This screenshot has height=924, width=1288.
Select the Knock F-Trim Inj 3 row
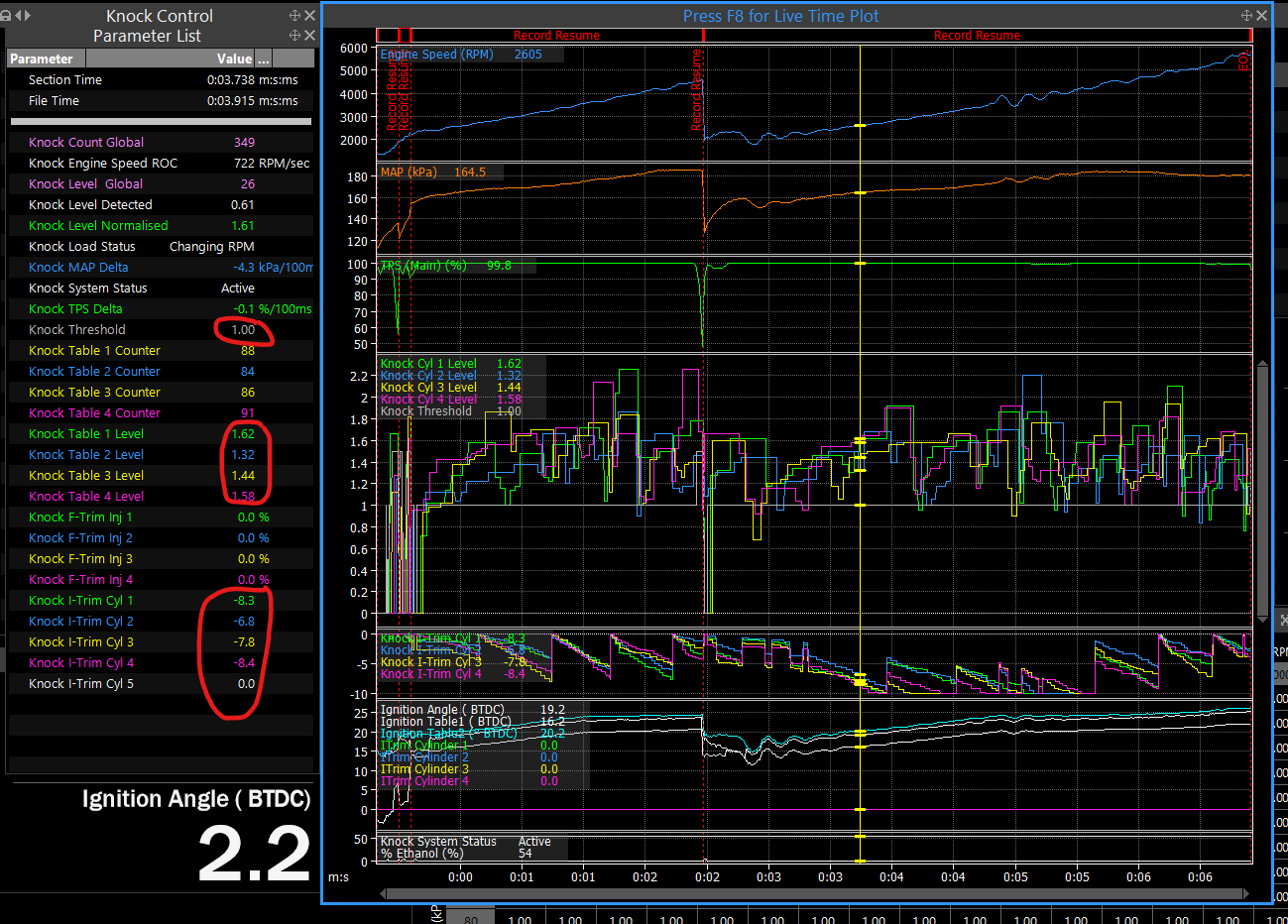tap(161, 558)
